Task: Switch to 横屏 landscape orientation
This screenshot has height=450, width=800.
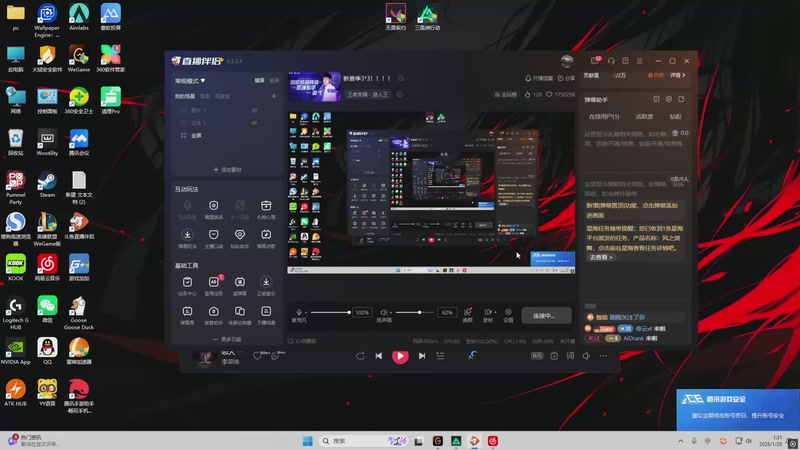Action: pyautogui.click(x=260, y=81)
